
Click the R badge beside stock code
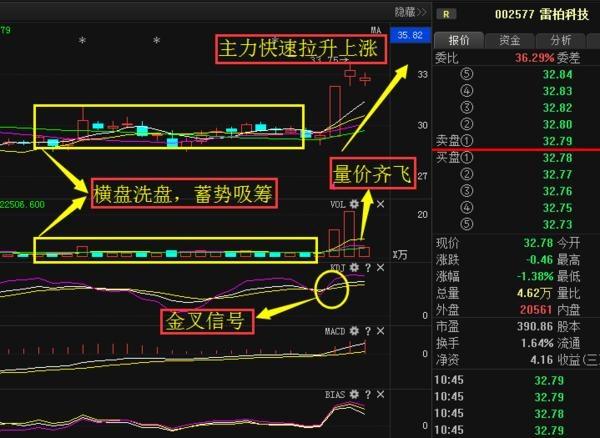click(446, 14)
